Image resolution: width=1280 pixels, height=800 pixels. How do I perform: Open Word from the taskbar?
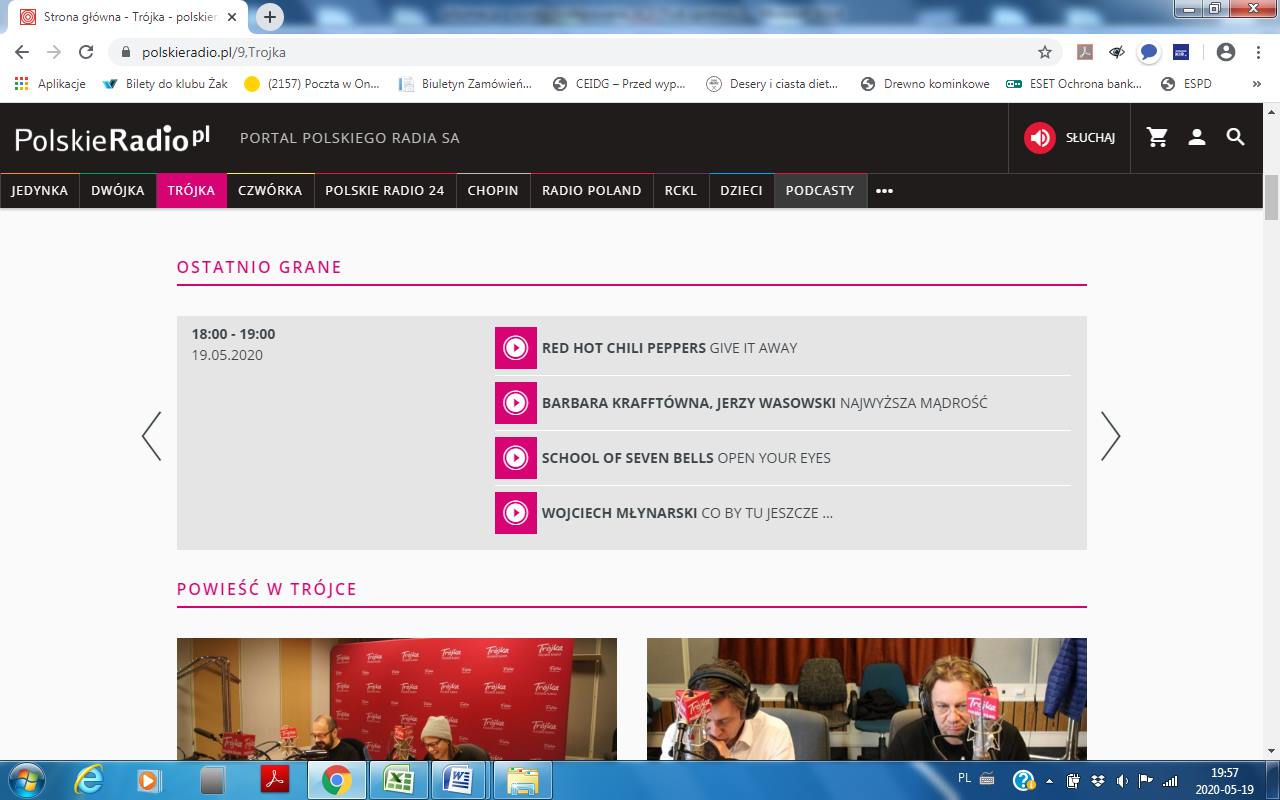click(459, 780)
